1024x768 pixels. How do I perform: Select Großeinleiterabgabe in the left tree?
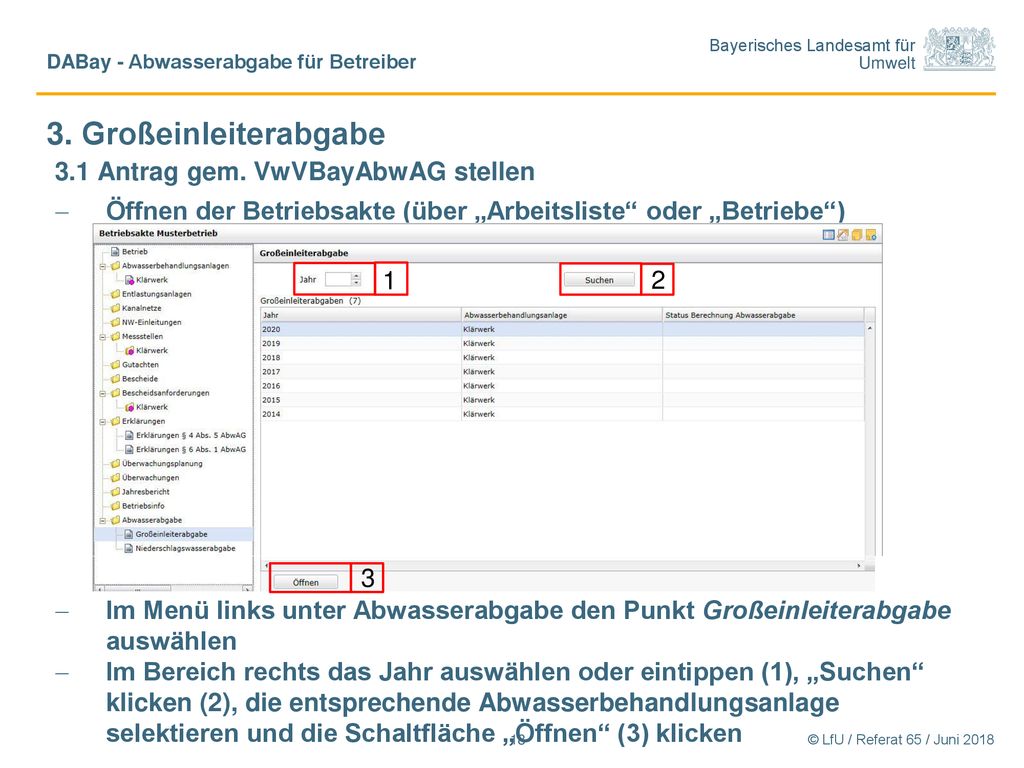coord(171,534)
